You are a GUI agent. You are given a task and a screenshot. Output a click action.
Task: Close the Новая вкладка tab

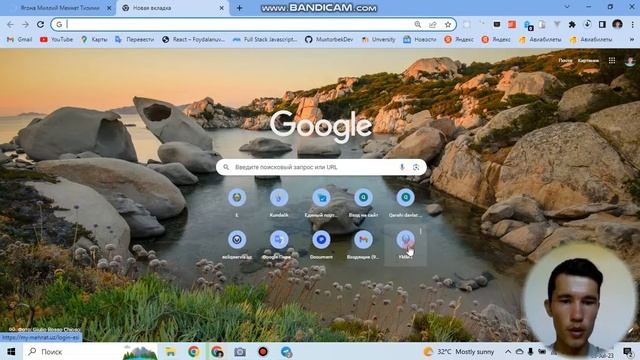pos(222,8)
